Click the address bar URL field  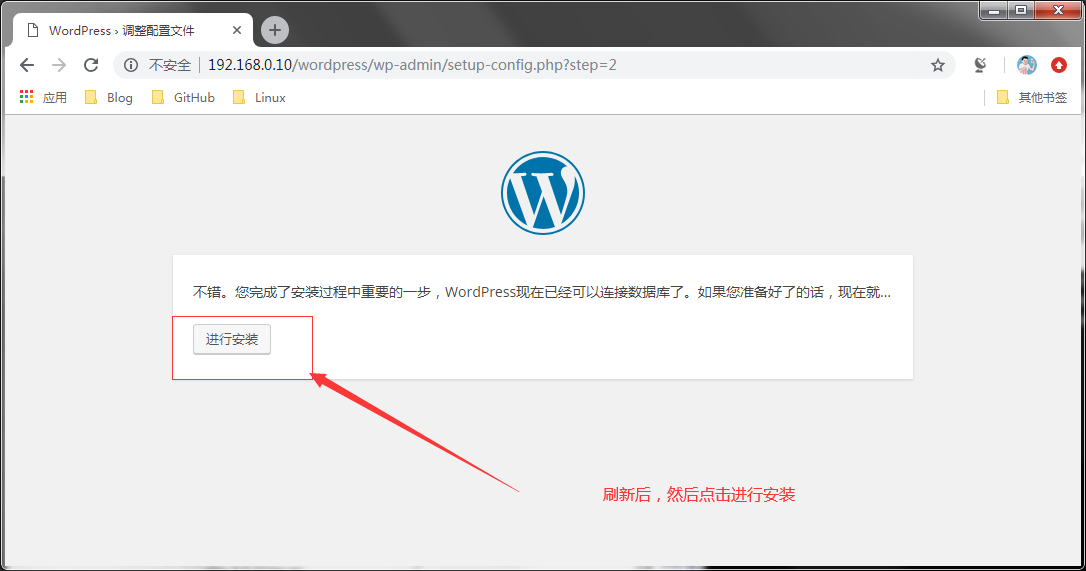[x=533, y=65]
